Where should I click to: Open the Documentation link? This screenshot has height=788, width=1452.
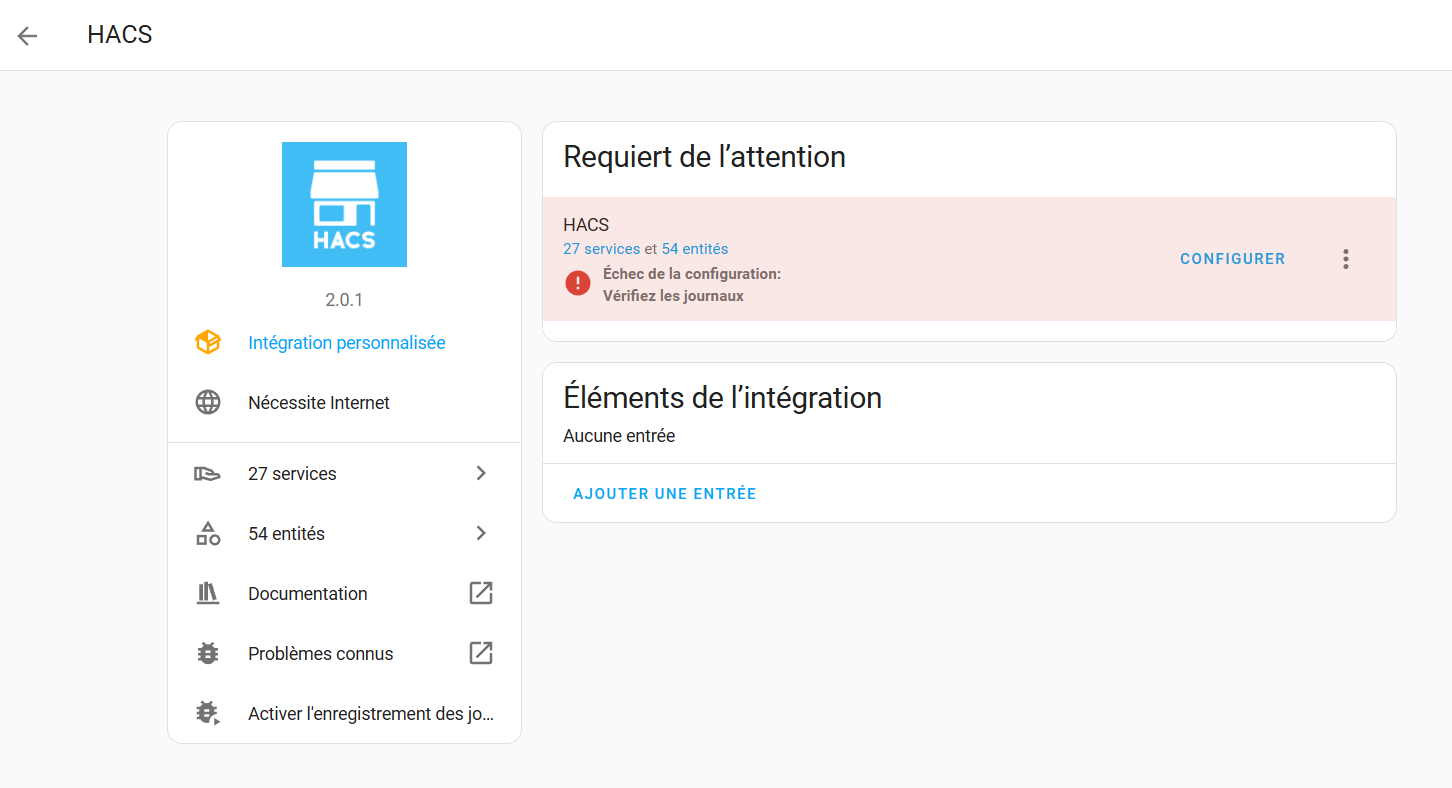click(x=344, y=593)
